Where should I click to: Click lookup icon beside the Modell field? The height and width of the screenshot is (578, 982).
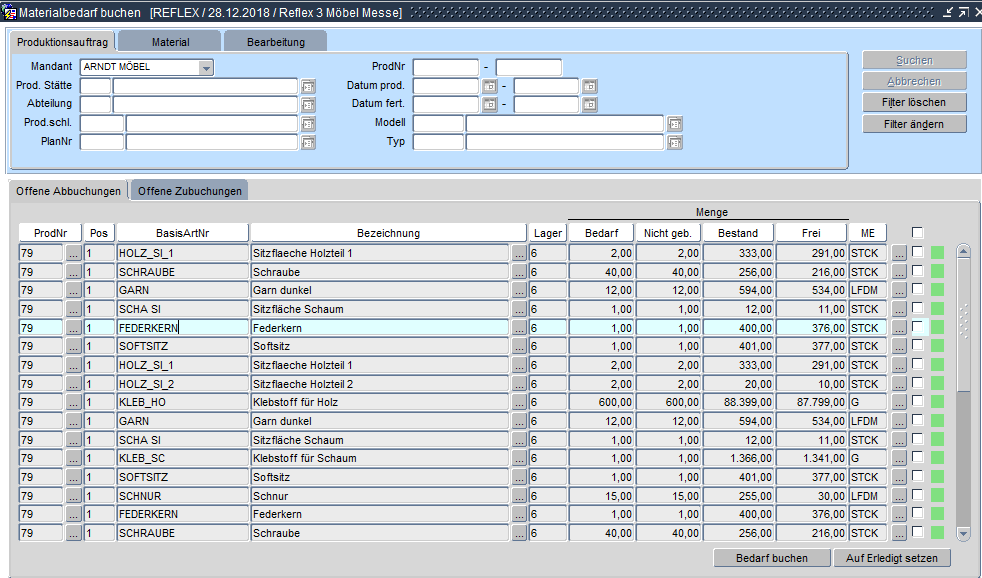tap(675, 124)
